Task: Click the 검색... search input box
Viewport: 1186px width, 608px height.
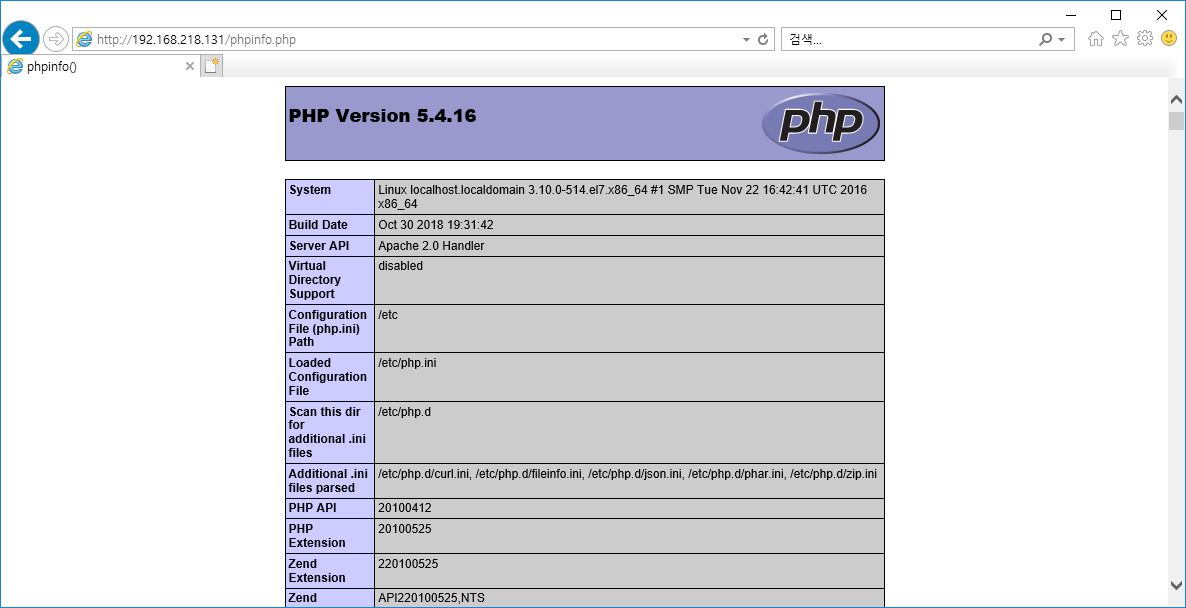Action: click(x=908, y=39)
